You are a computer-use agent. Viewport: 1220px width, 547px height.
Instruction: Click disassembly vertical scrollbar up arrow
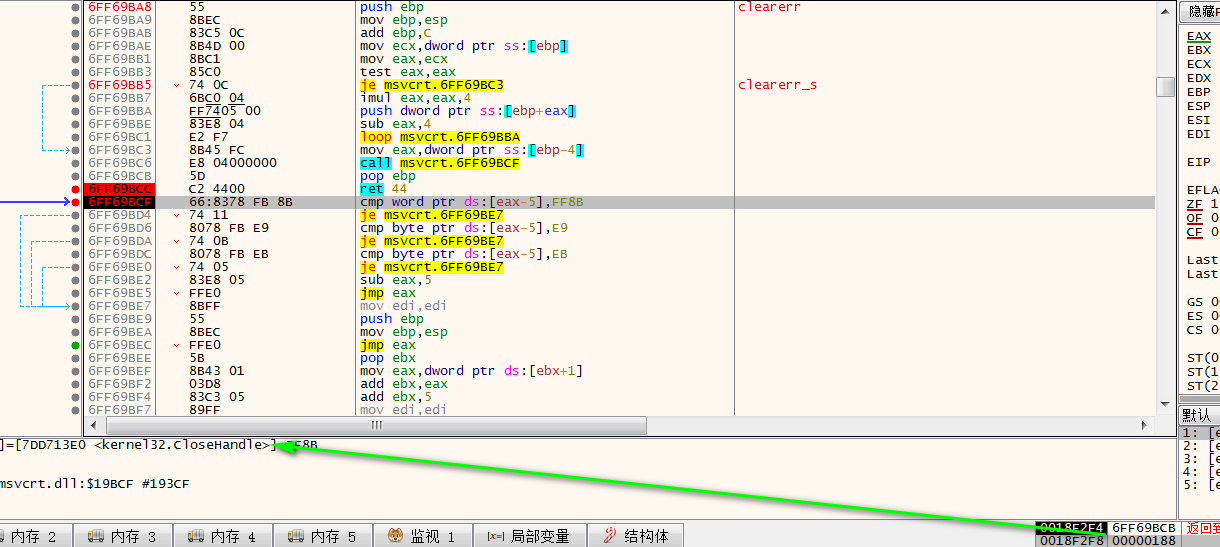(x=1165, y=9)
